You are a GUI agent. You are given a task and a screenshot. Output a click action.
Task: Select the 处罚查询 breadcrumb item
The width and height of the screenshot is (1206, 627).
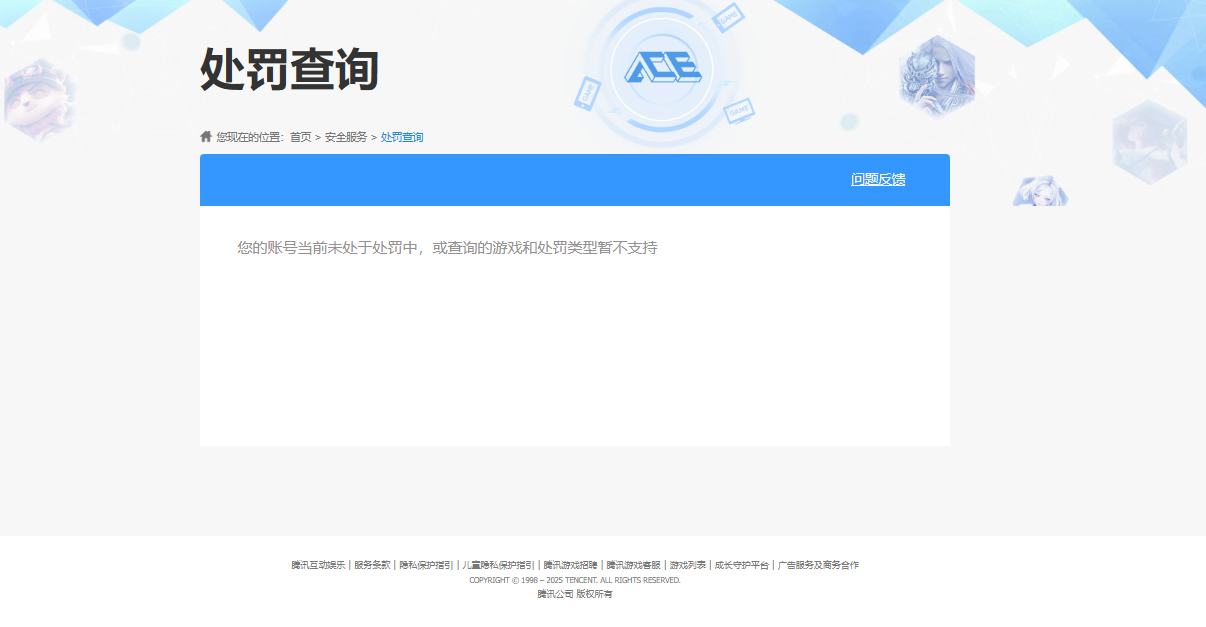(x=402, y=137)
